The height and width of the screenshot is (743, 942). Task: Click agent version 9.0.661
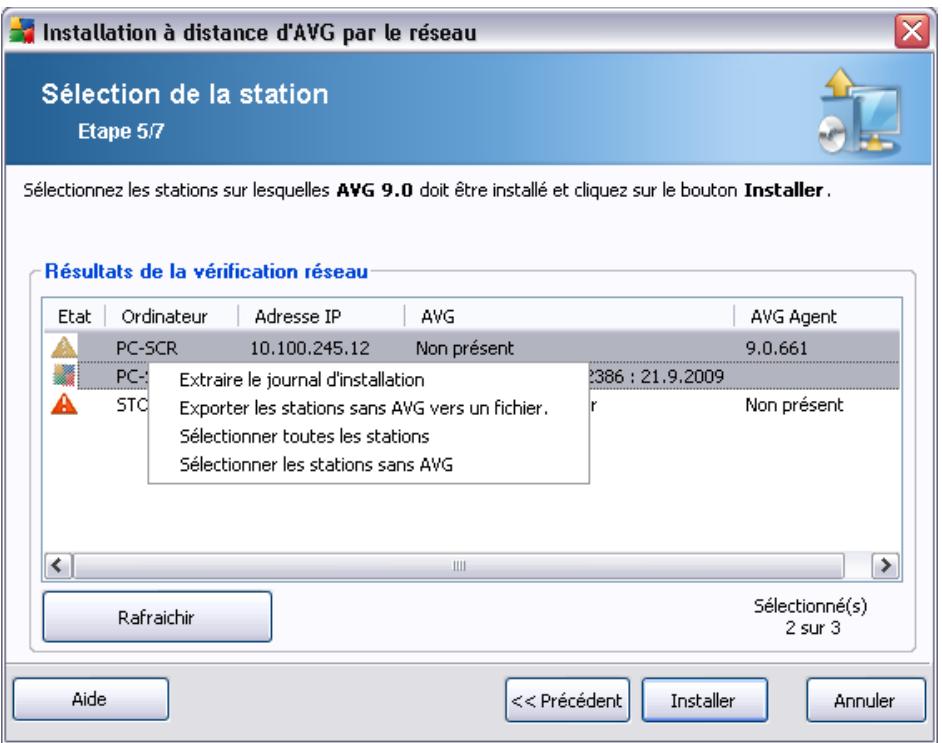pyautogui.click(x=776, y=348)
